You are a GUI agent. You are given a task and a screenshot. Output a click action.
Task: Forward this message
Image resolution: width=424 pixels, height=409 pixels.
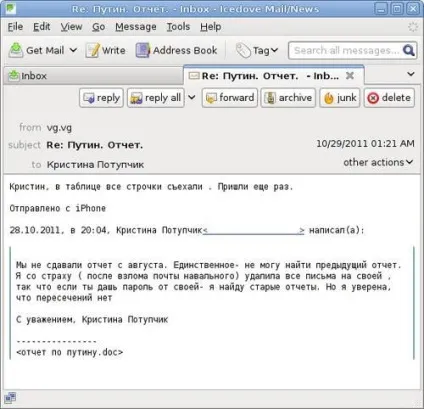230,98
